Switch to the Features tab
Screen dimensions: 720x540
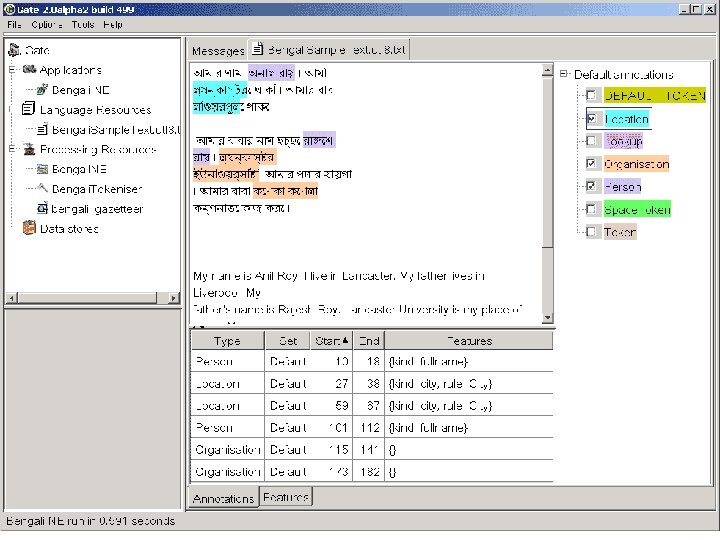(286, 497)
